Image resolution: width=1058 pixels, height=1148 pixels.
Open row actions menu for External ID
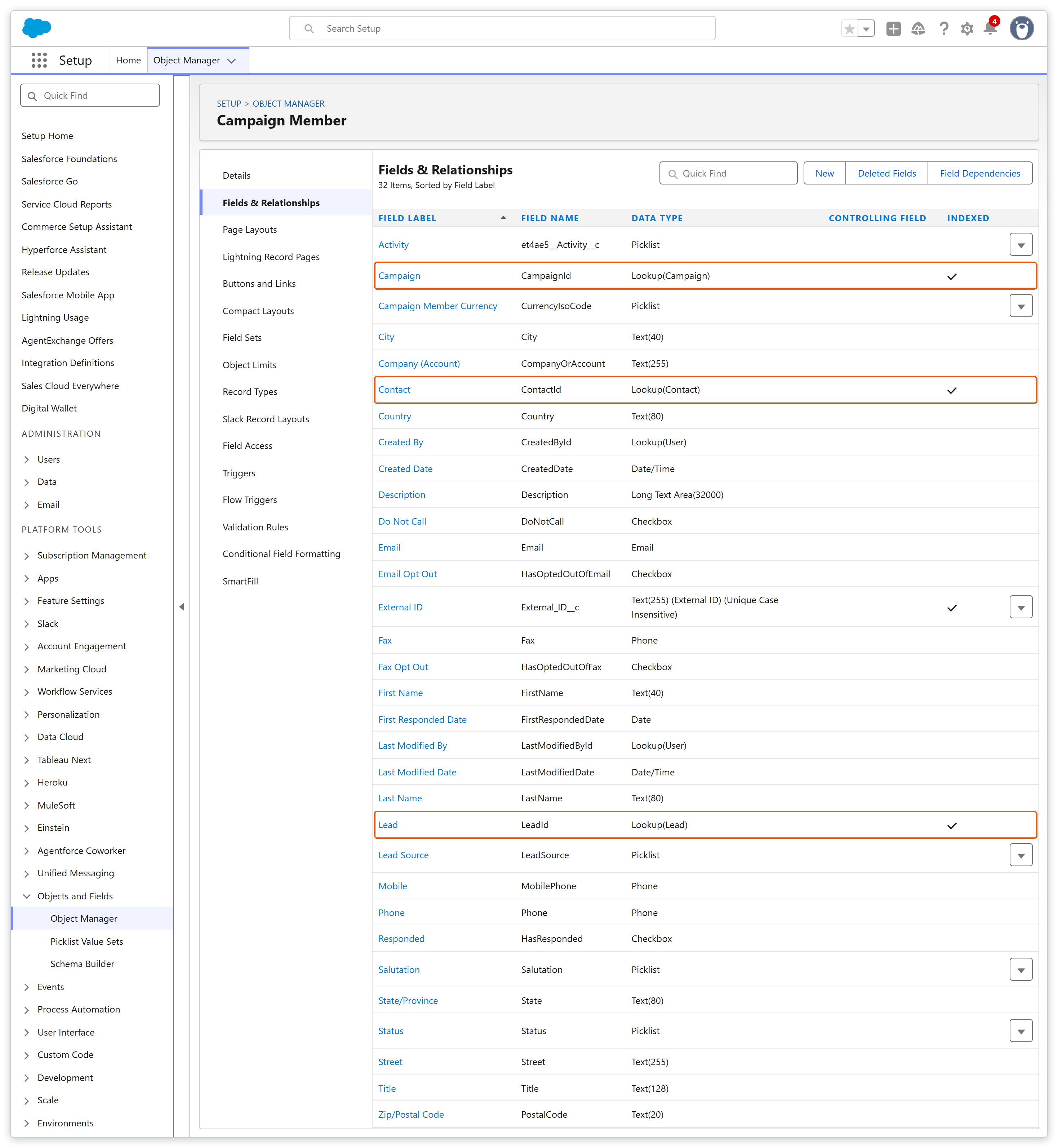point(1021,607)
